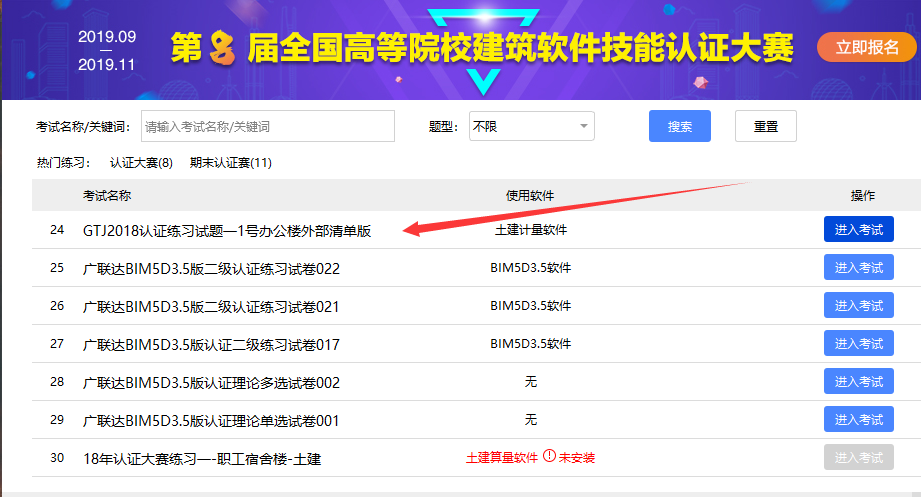Enter exam for BIM5D3.5 试卷021 row
The image size is (921, 497).
pyautogui.click(x=859, y=305)
